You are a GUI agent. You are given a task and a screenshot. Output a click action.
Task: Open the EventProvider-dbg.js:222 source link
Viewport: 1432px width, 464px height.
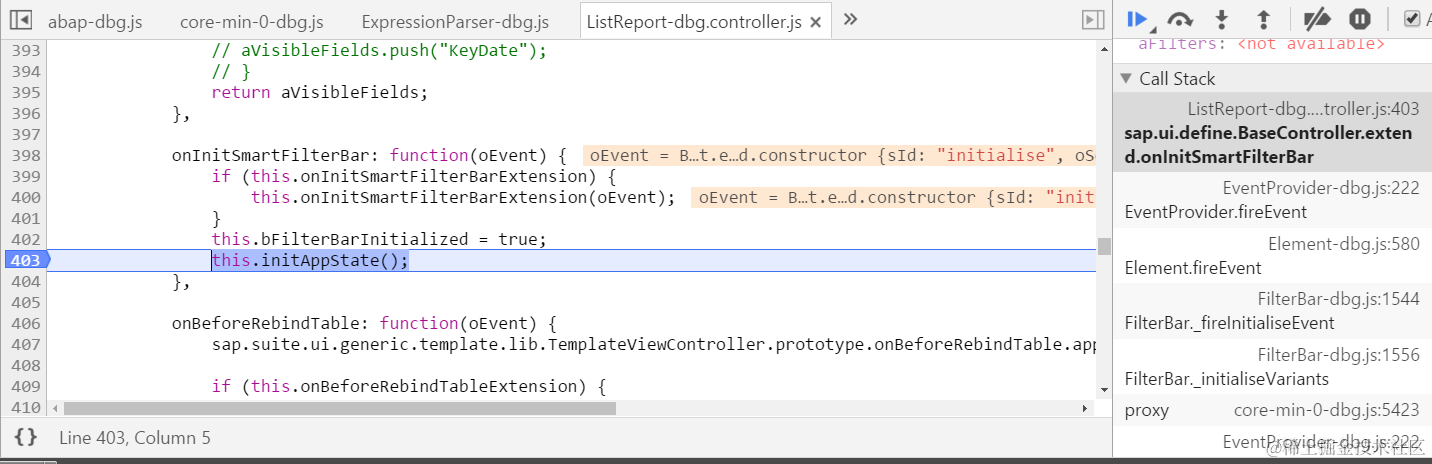pos(1321,188)
